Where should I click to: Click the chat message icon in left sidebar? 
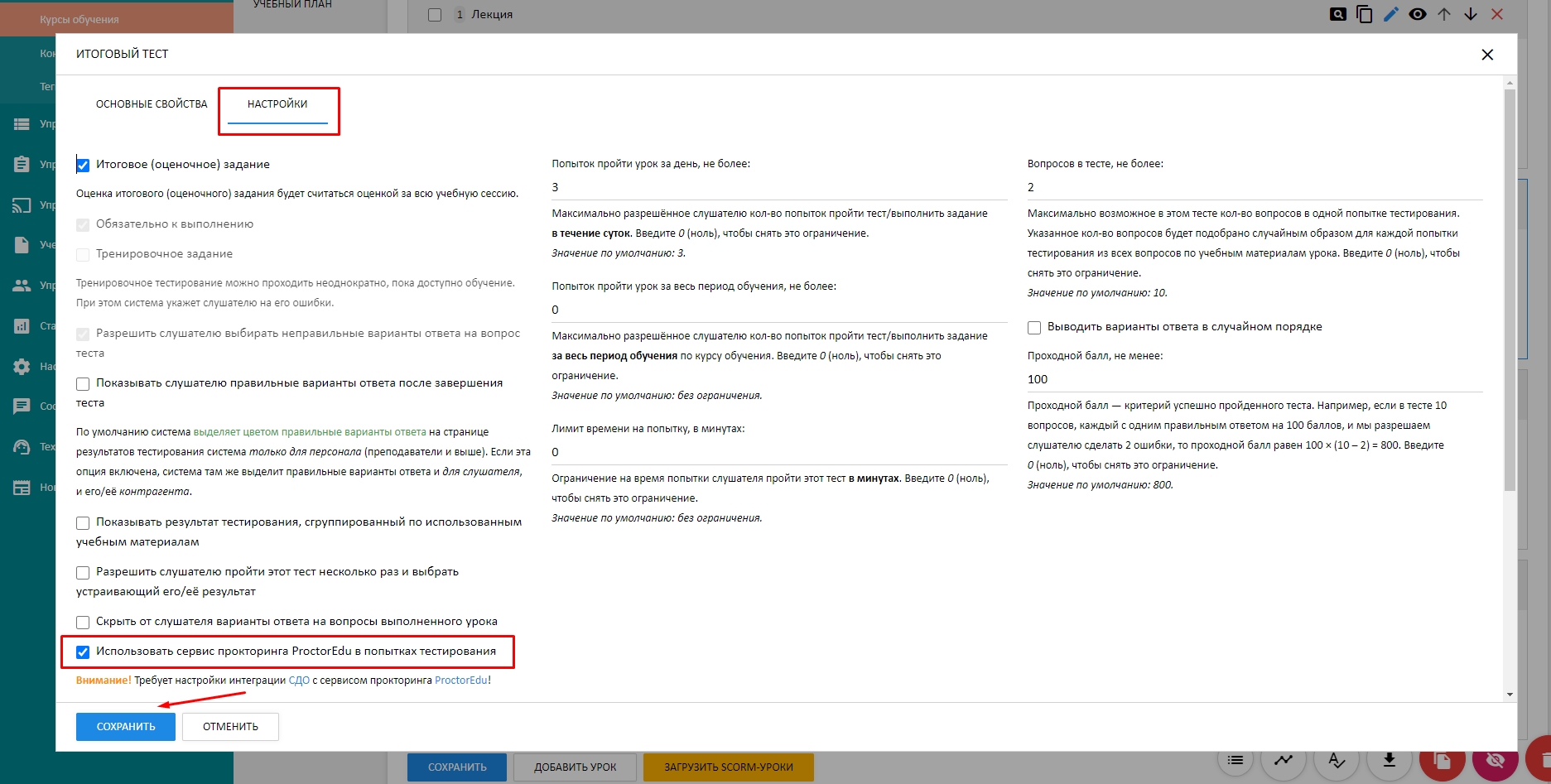(x=22, y=406)
